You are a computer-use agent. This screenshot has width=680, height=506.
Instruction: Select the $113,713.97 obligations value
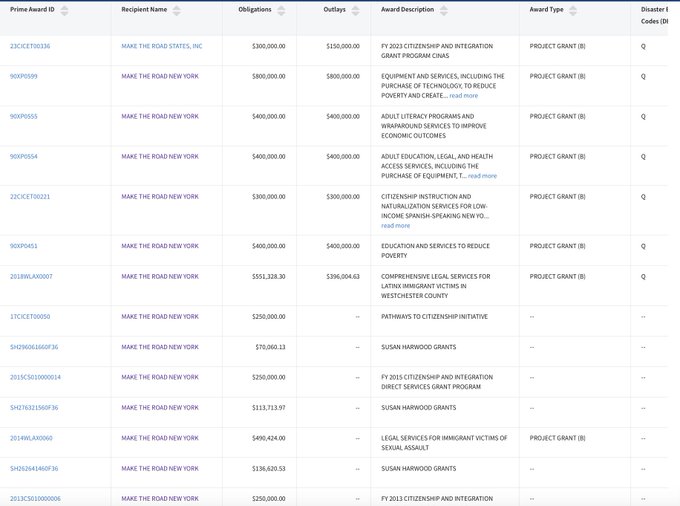click(x=268, y=408)
